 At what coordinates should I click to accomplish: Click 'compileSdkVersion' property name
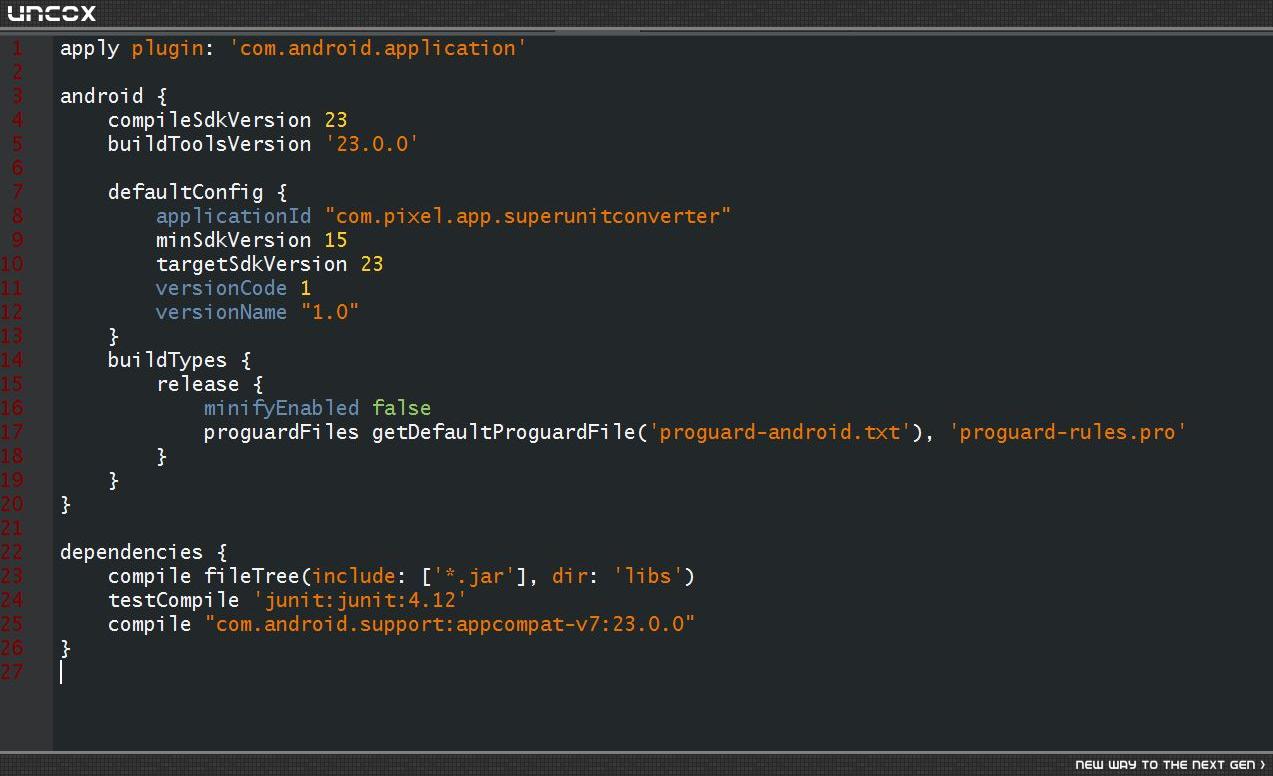pyautogui.click(x=210, y=120)
